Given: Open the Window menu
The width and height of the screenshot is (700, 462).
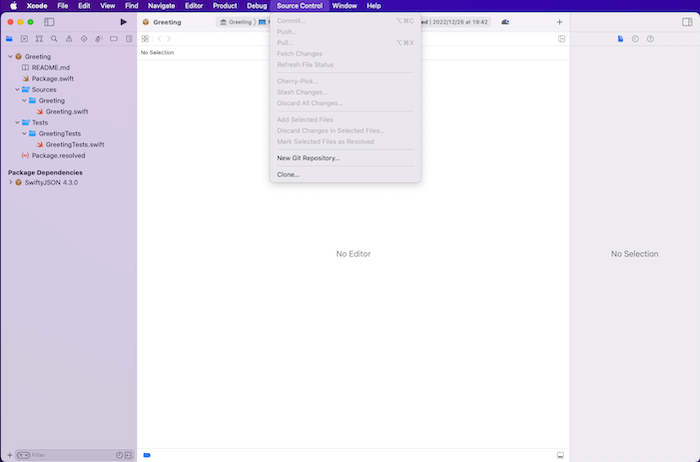Looking at the screenshot, I should coord(345,6).
